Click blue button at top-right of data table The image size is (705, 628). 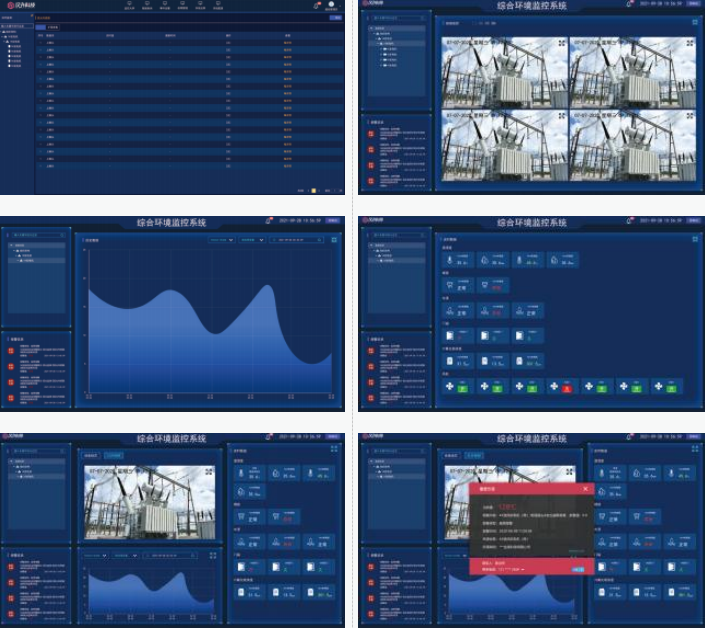click(x=336, y=18)
